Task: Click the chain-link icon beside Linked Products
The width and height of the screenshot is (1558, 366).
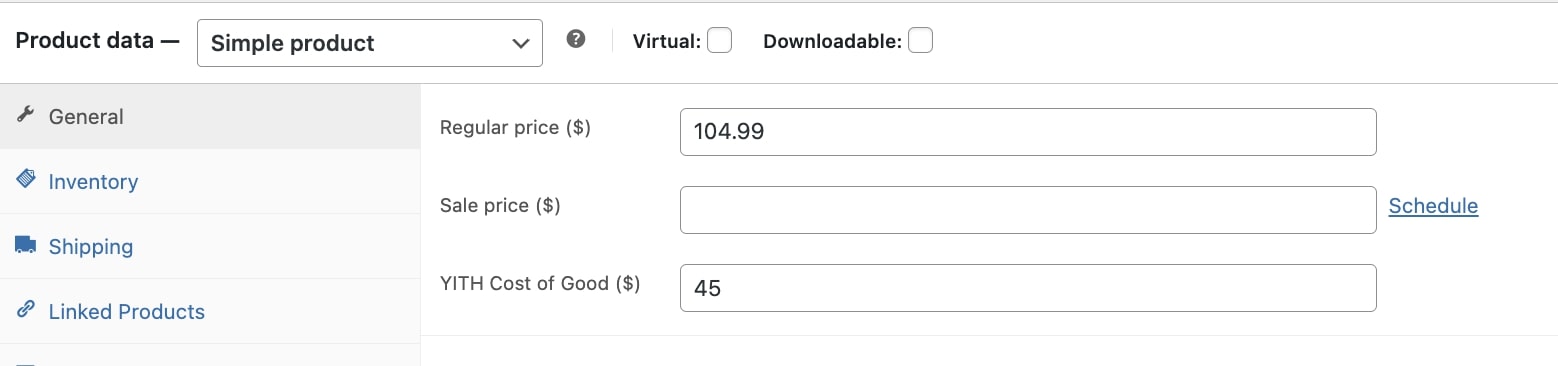Action: (x=26, y=310)
